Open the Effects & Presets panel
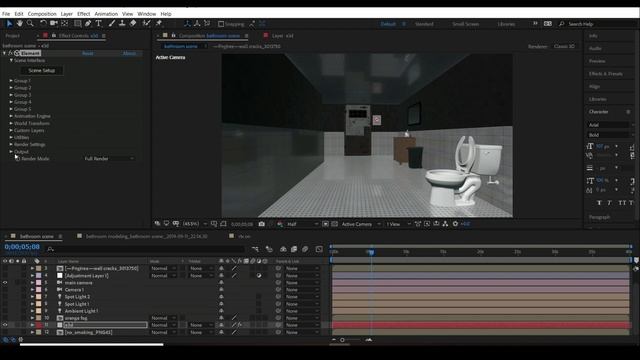640x360 pixels. [x=606, y=74]
